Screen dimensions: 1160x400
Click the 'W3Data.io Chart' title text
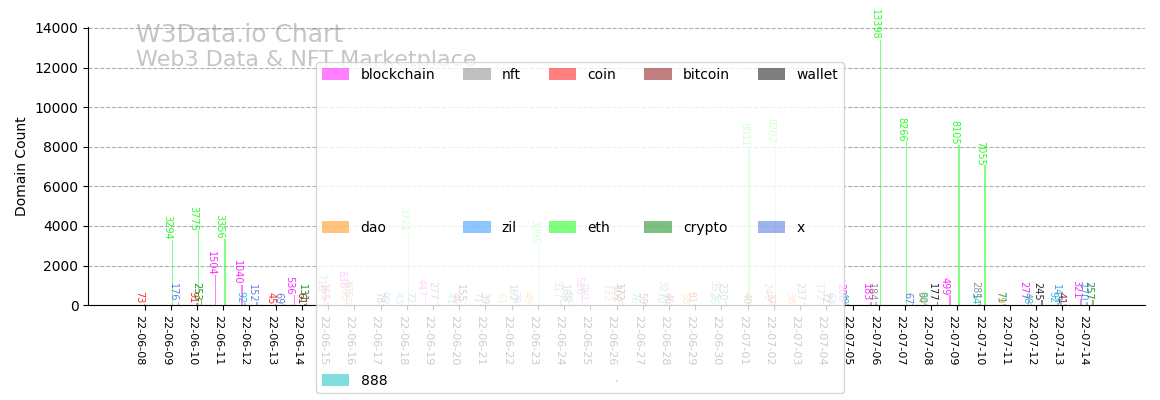(239, 34)
